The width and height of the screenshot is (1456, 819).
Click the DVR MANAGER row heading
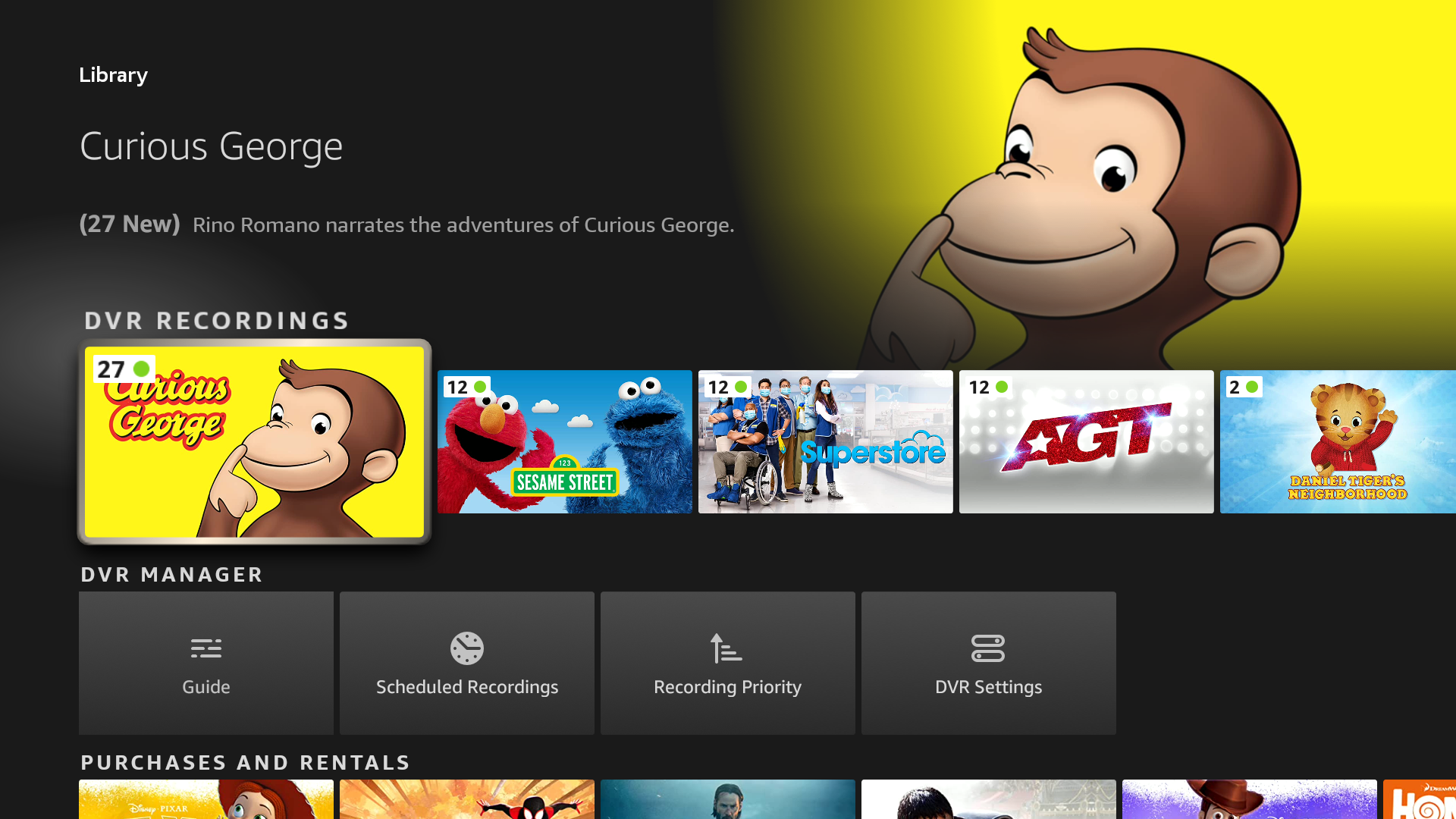pyautogui.click(x=172, y=575)
